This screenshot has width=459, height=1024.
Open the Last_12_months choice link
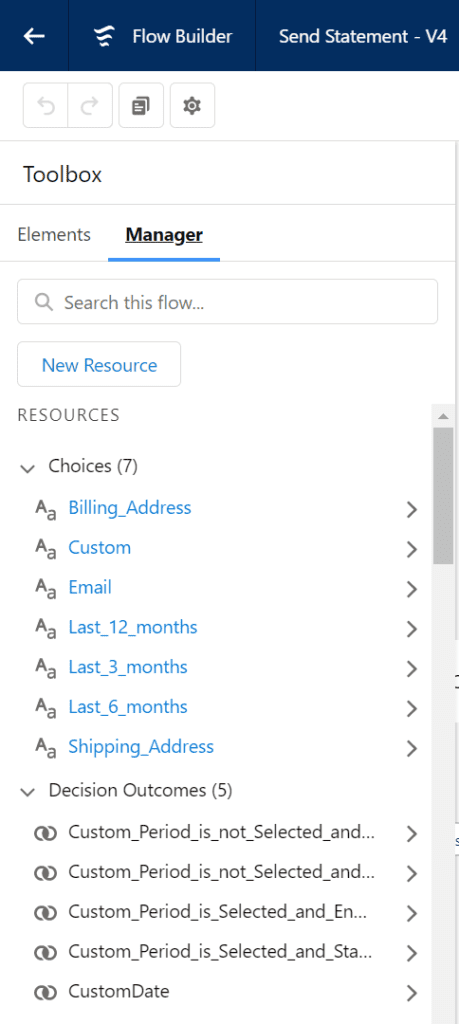click(133, 628)
